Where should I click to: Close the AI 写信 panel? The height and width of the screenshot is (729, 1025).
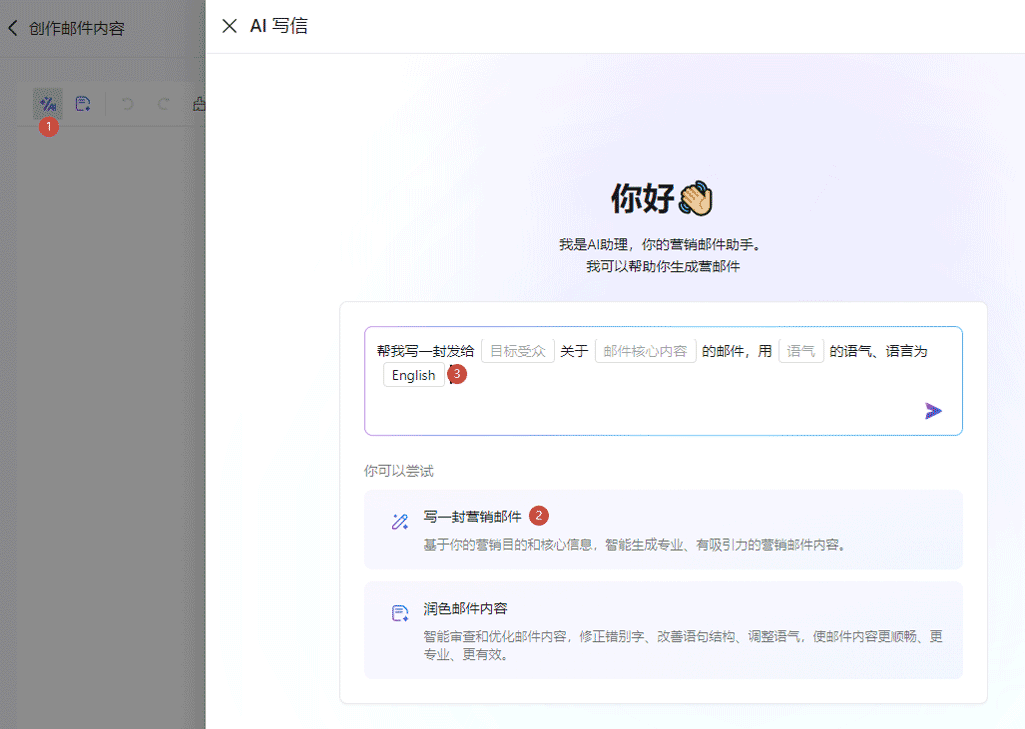click(230, 26)
